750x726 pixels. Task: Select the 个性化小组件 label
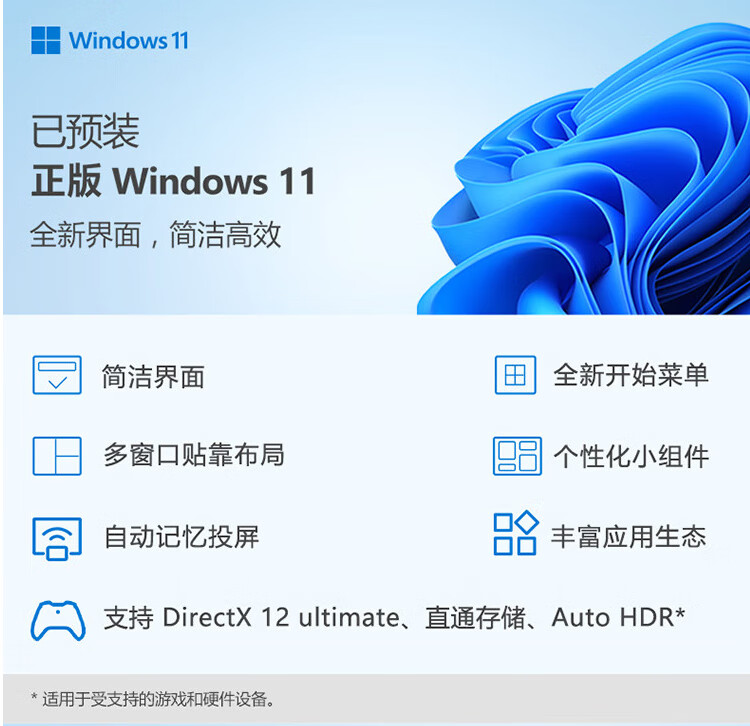pos(631,456)
